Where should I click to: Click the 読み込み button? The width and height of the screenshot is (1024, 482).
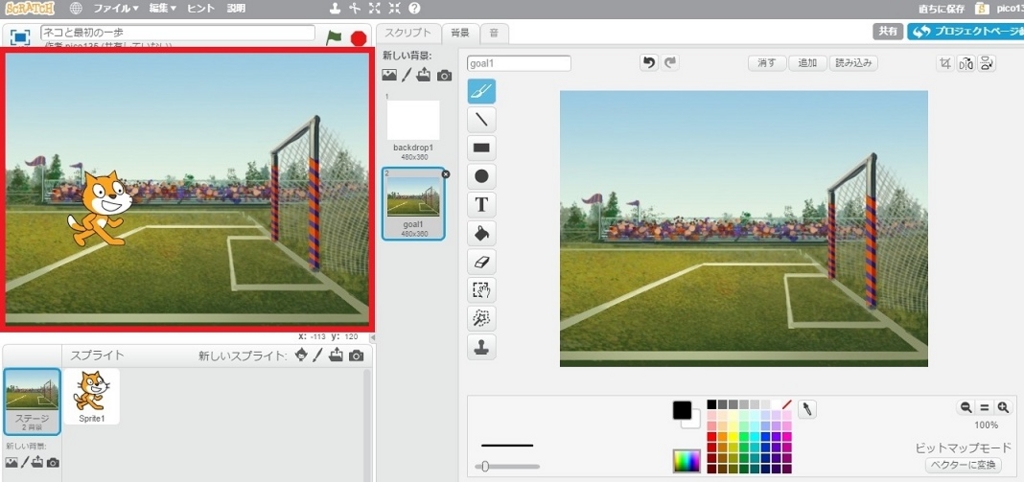coord(854,63)
